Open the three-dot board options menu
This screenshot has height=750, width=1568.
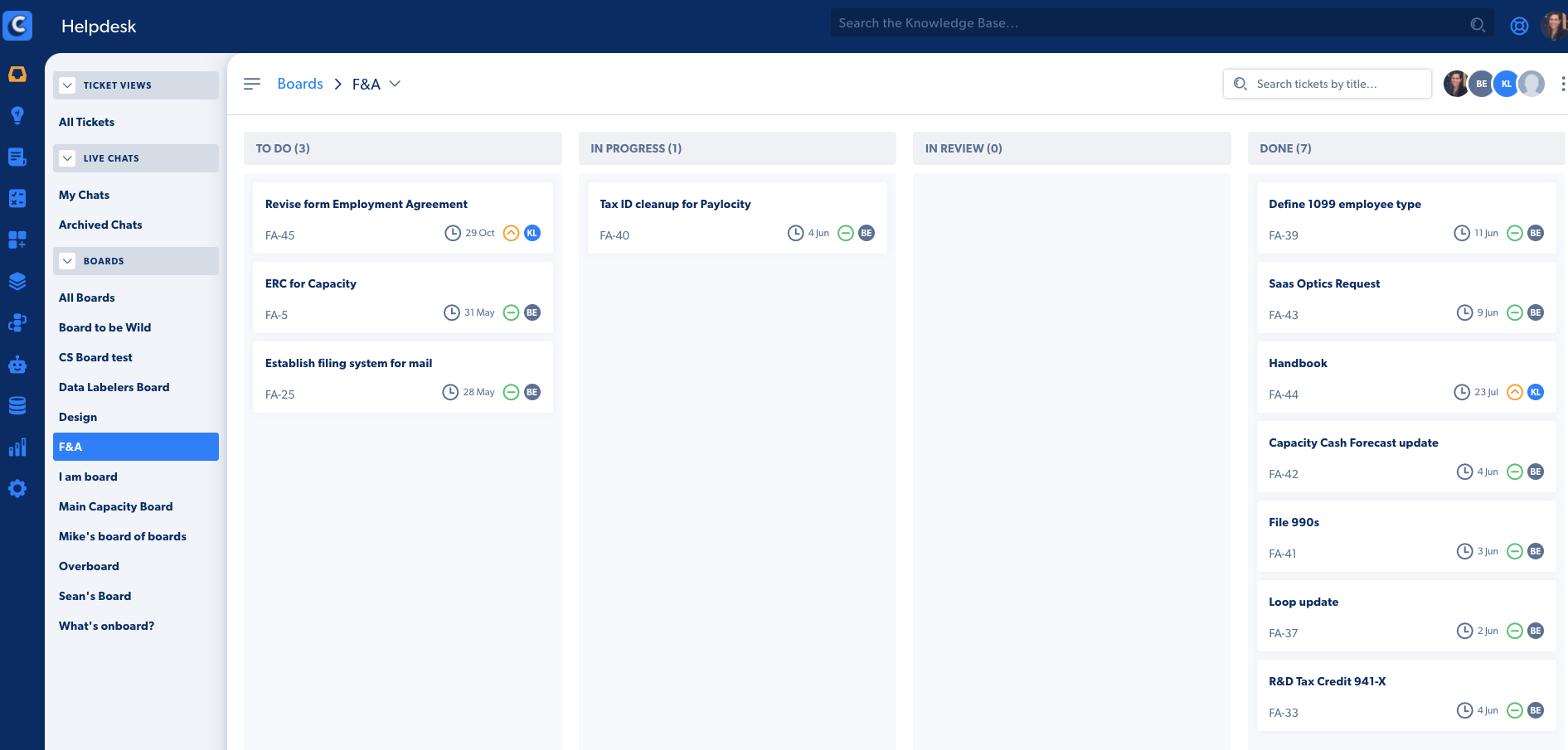pos(1562,84)
